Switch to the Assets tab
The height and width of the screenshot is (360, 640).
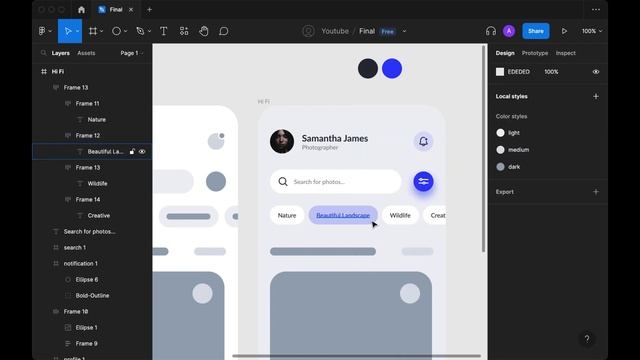[x=86, y=53]
